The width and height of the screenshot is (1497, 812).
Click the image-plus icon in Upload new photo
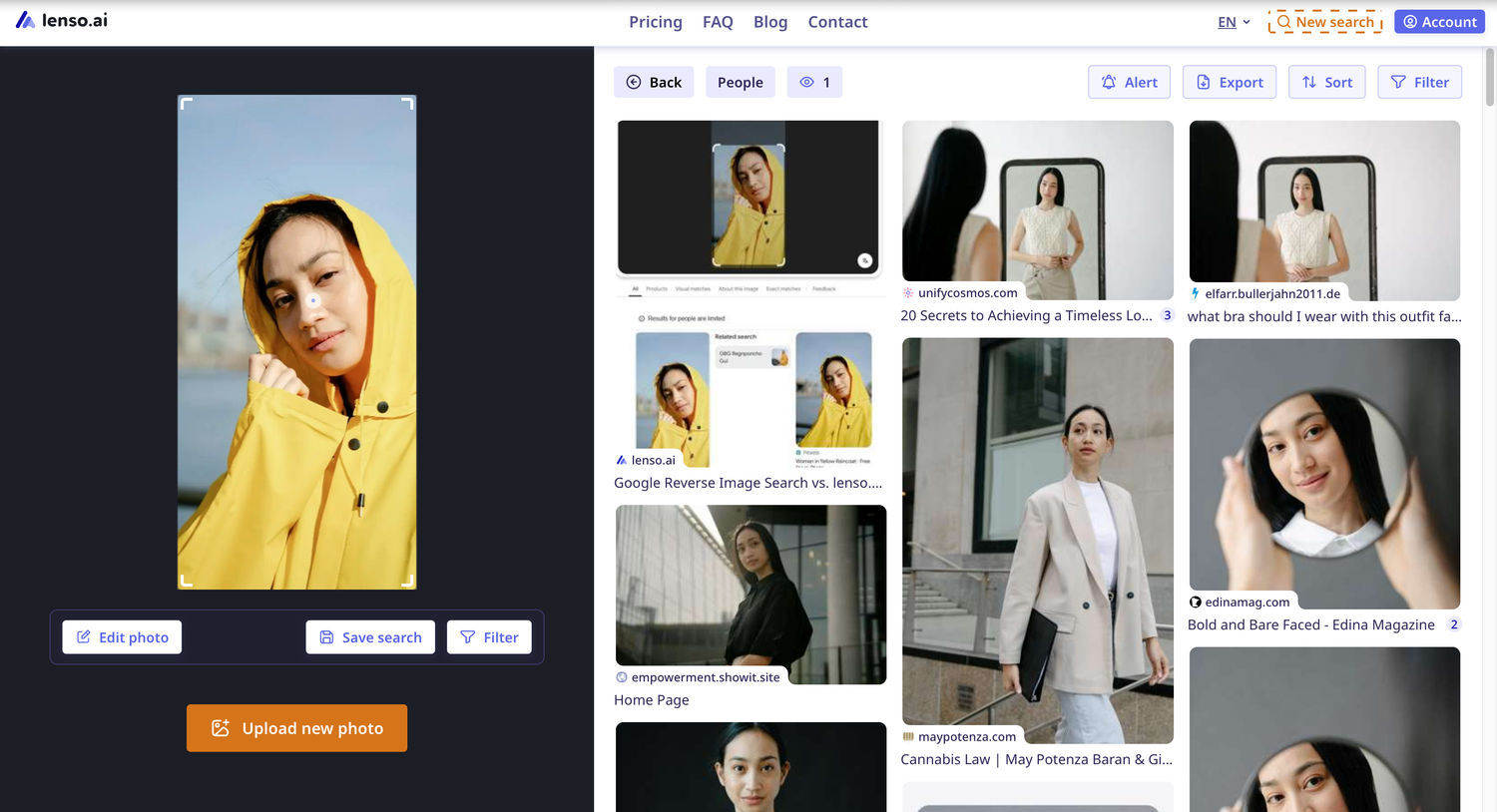(221, 728)
